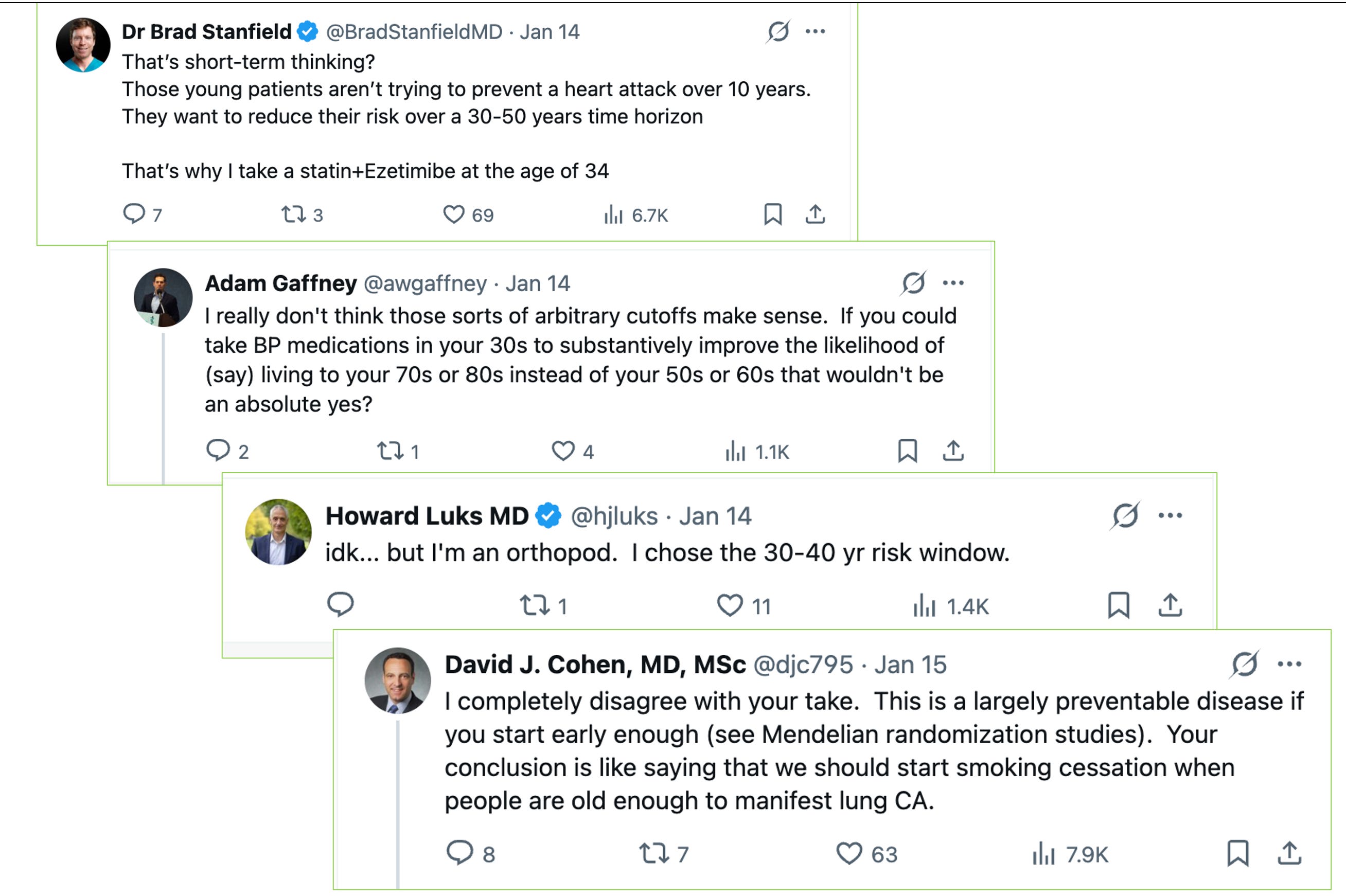Open more options on Howard Luks' tweet
This screenshot has width=1346, height=896.
point(1170,515)
